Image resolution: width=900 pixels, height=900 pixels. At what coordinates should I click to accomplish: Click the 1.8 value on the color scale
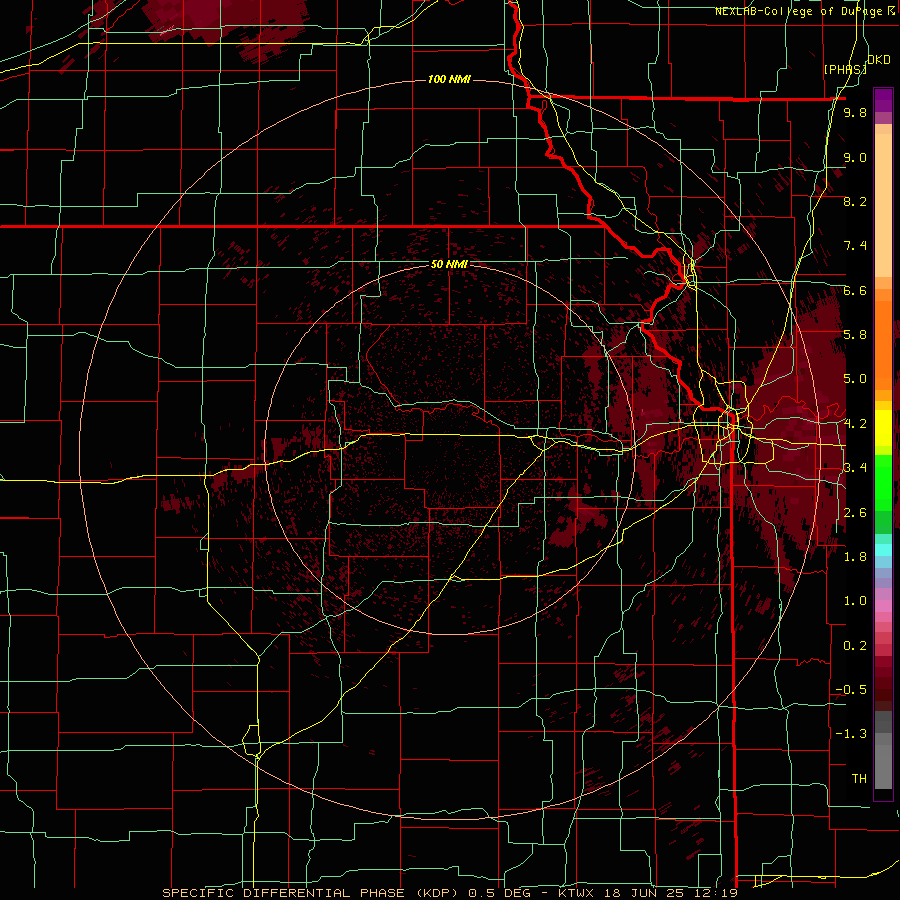[x=855, y=557]
